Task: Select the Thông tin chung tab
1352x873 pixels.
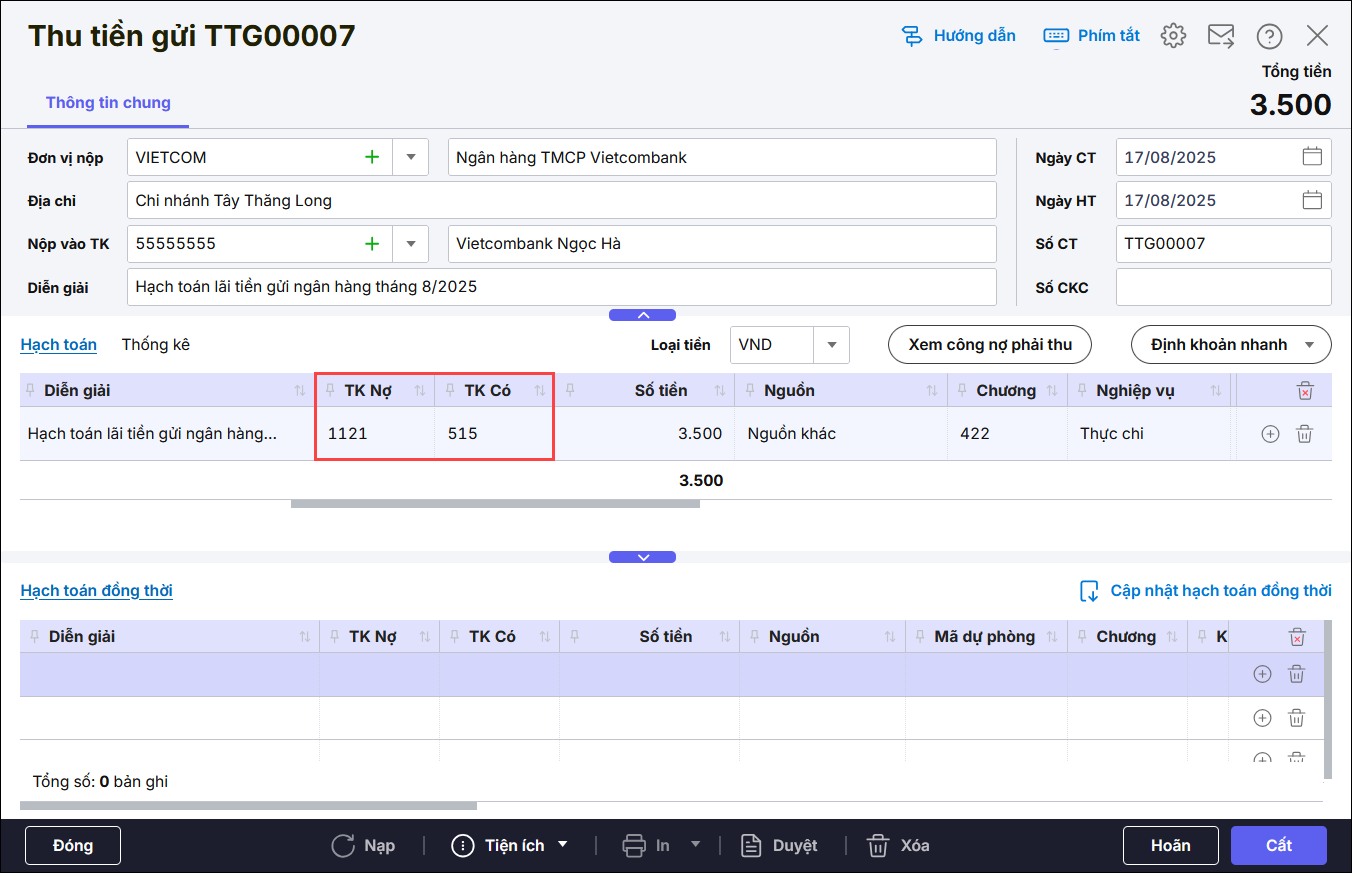Action: coord(108,103)
